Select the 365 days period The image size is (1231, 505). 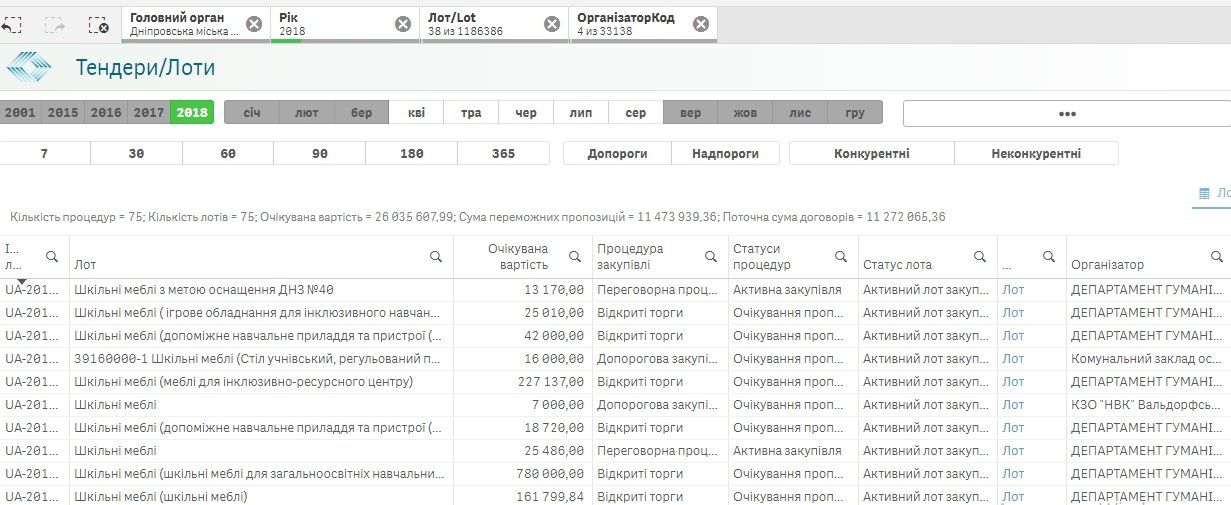[503, 154]
